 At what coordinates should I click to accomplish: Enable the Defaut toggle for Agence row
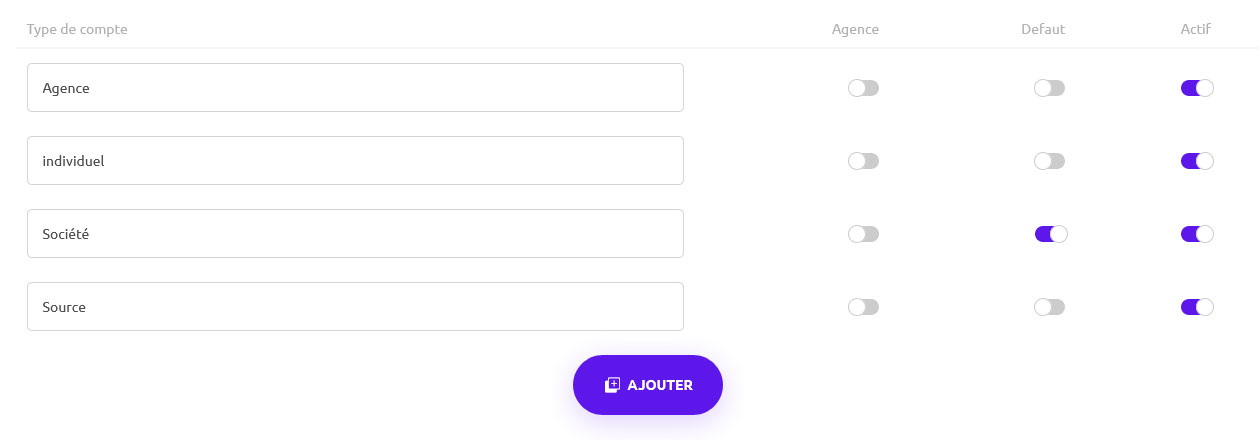[x=1049, y=88]
